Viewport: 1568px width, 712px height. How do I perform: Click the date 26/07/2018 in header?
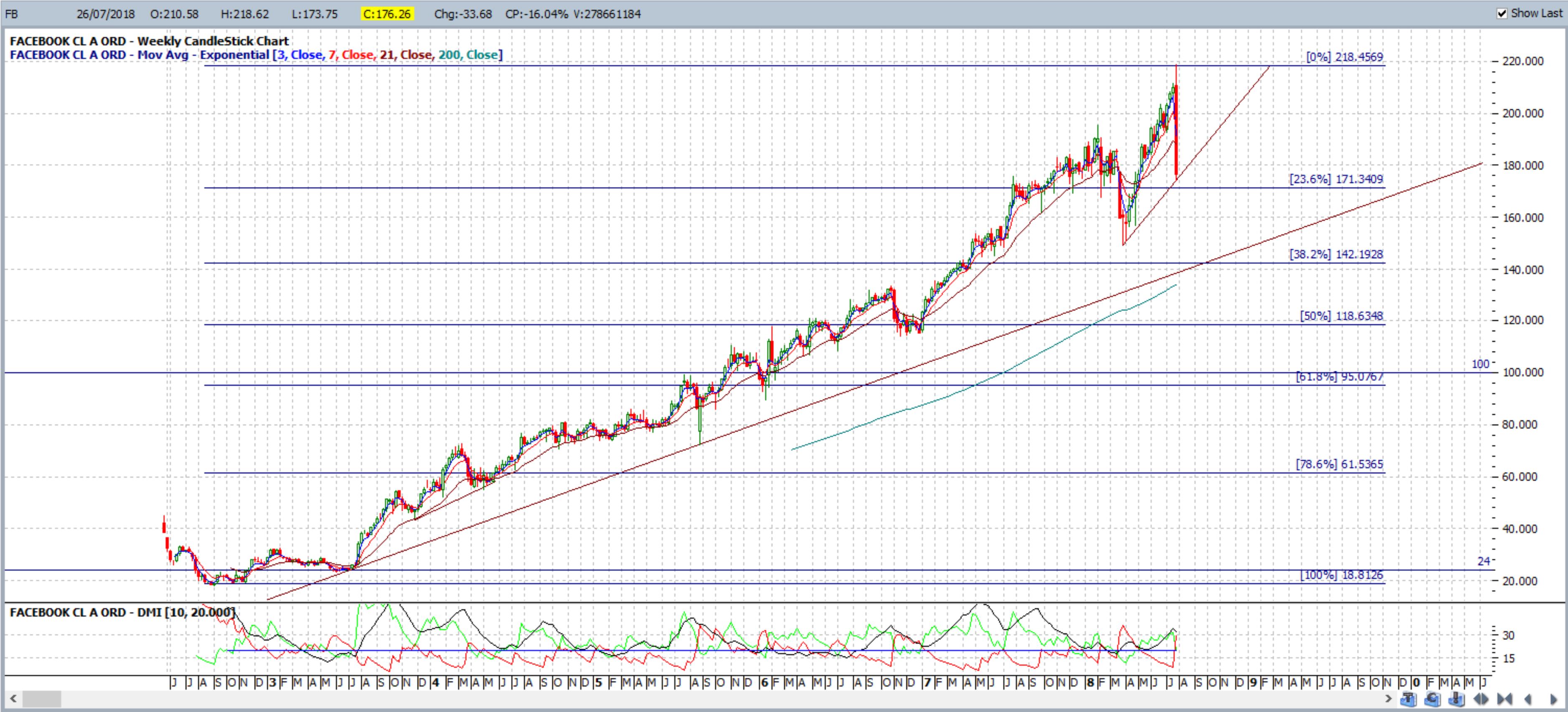click(x=105, y=14)
